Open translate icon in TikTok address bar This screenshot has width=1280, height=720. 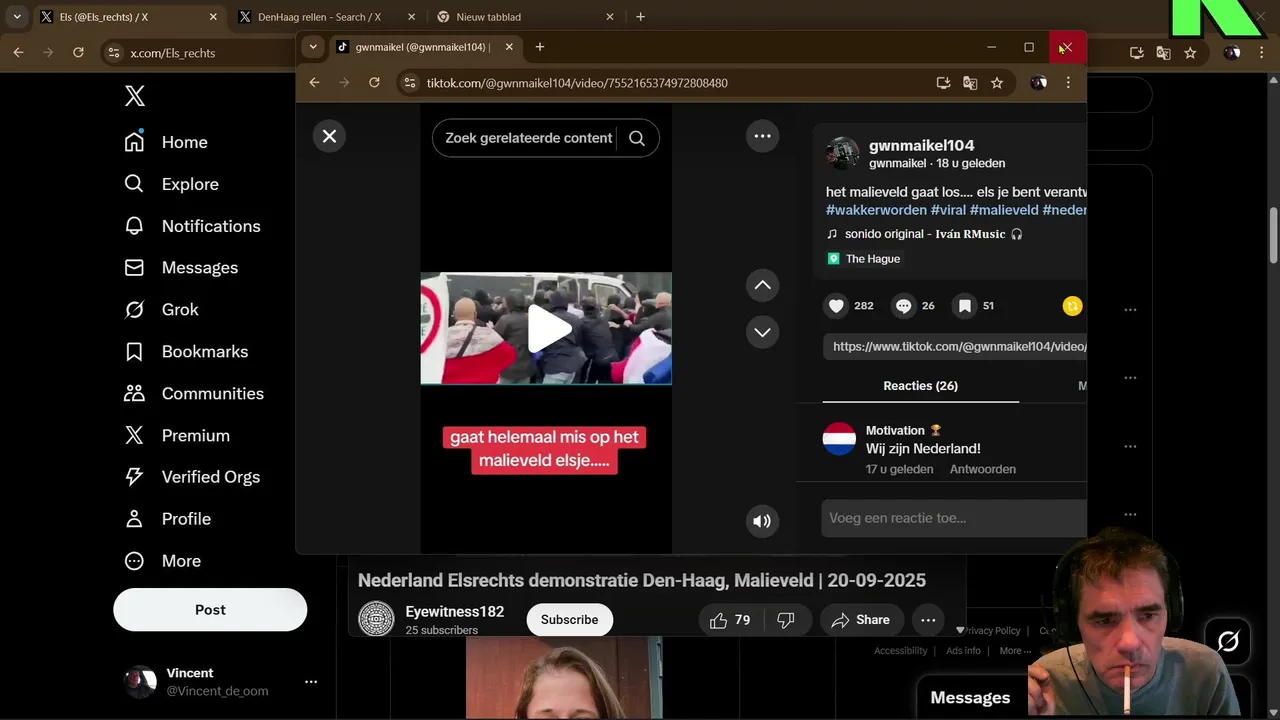970,83
